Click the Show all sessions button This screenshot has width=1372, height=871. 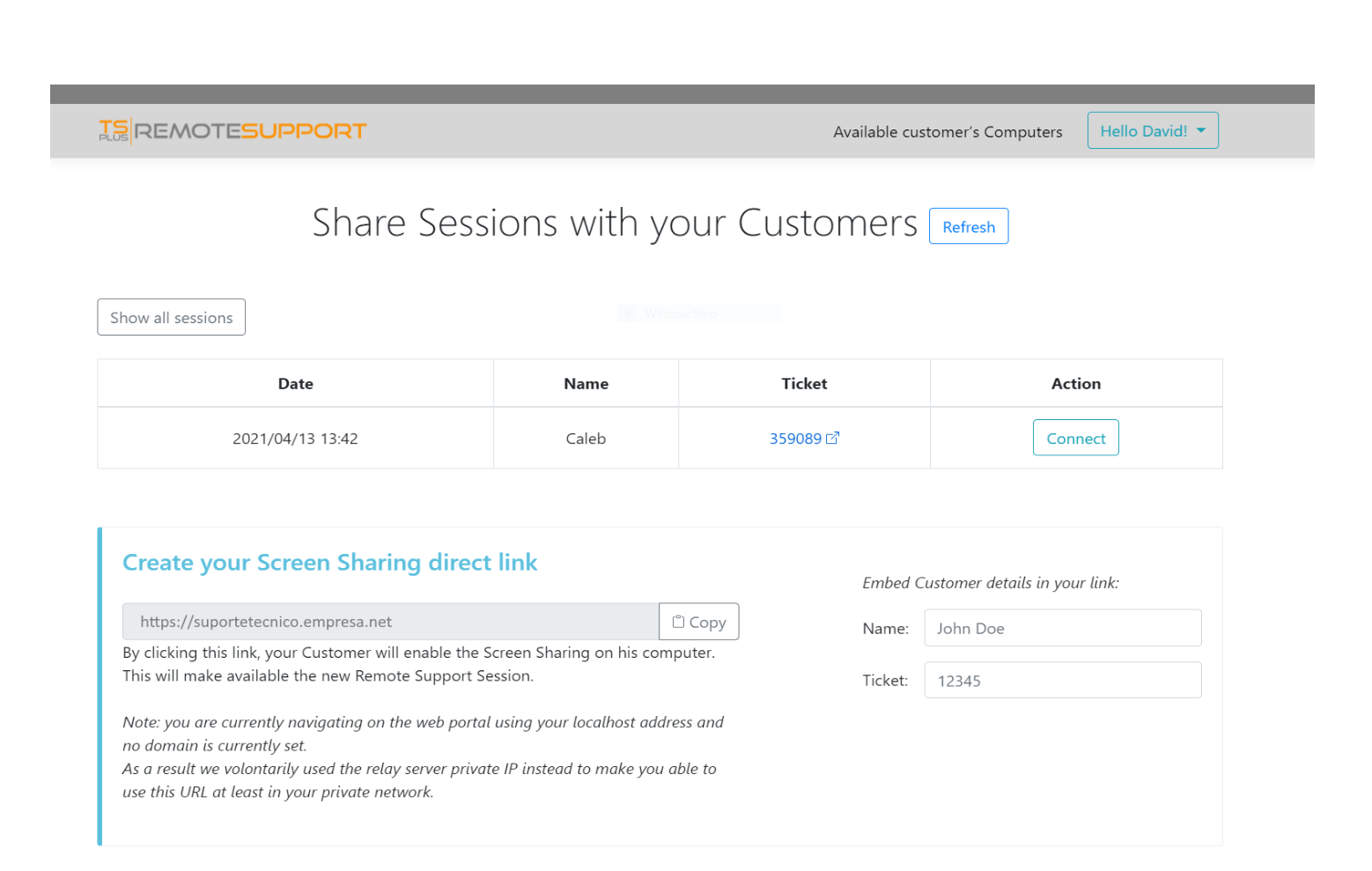[172, 317]
